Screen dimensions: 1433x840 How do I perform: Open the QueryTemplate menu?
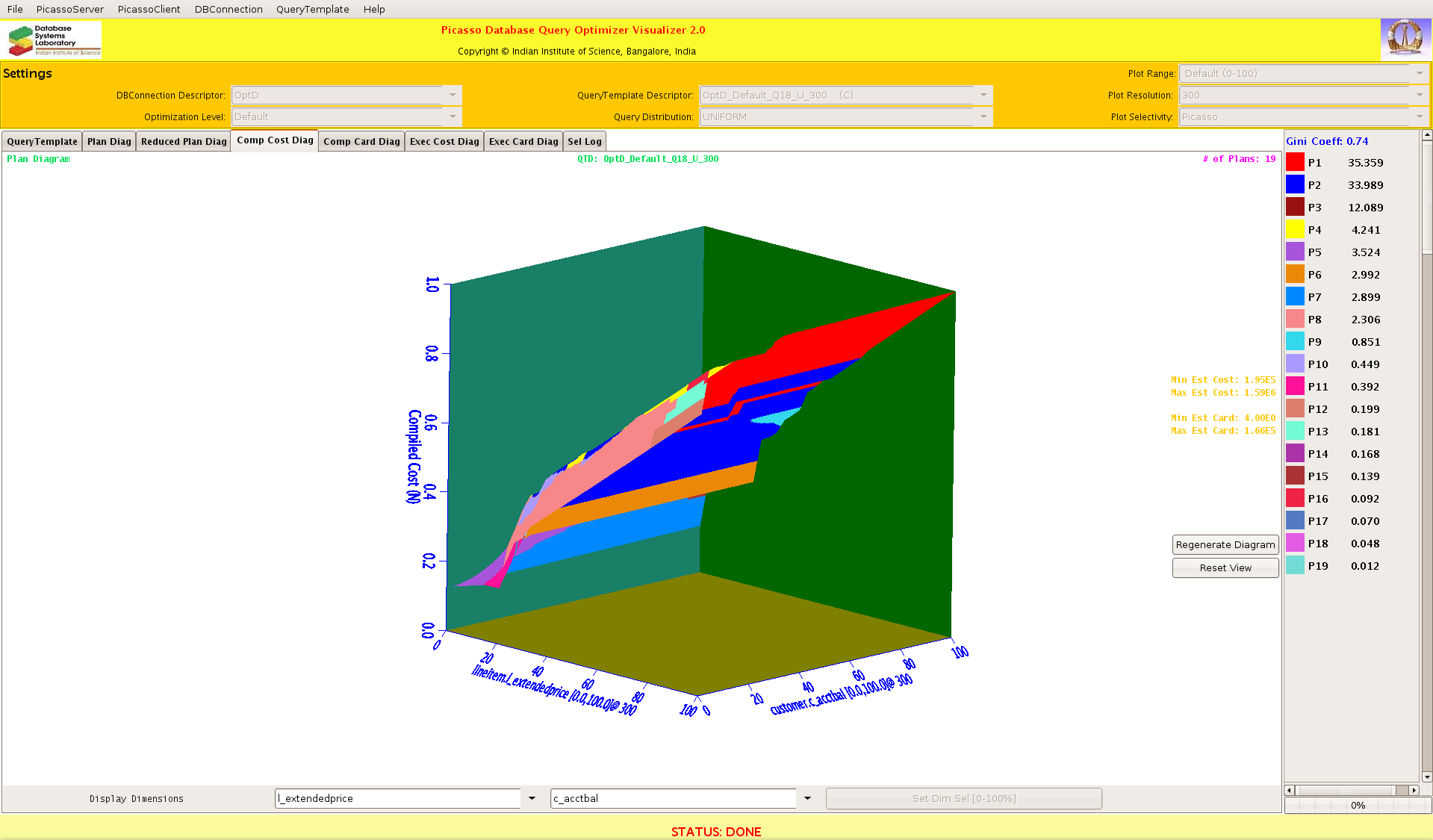coord(312,9)
